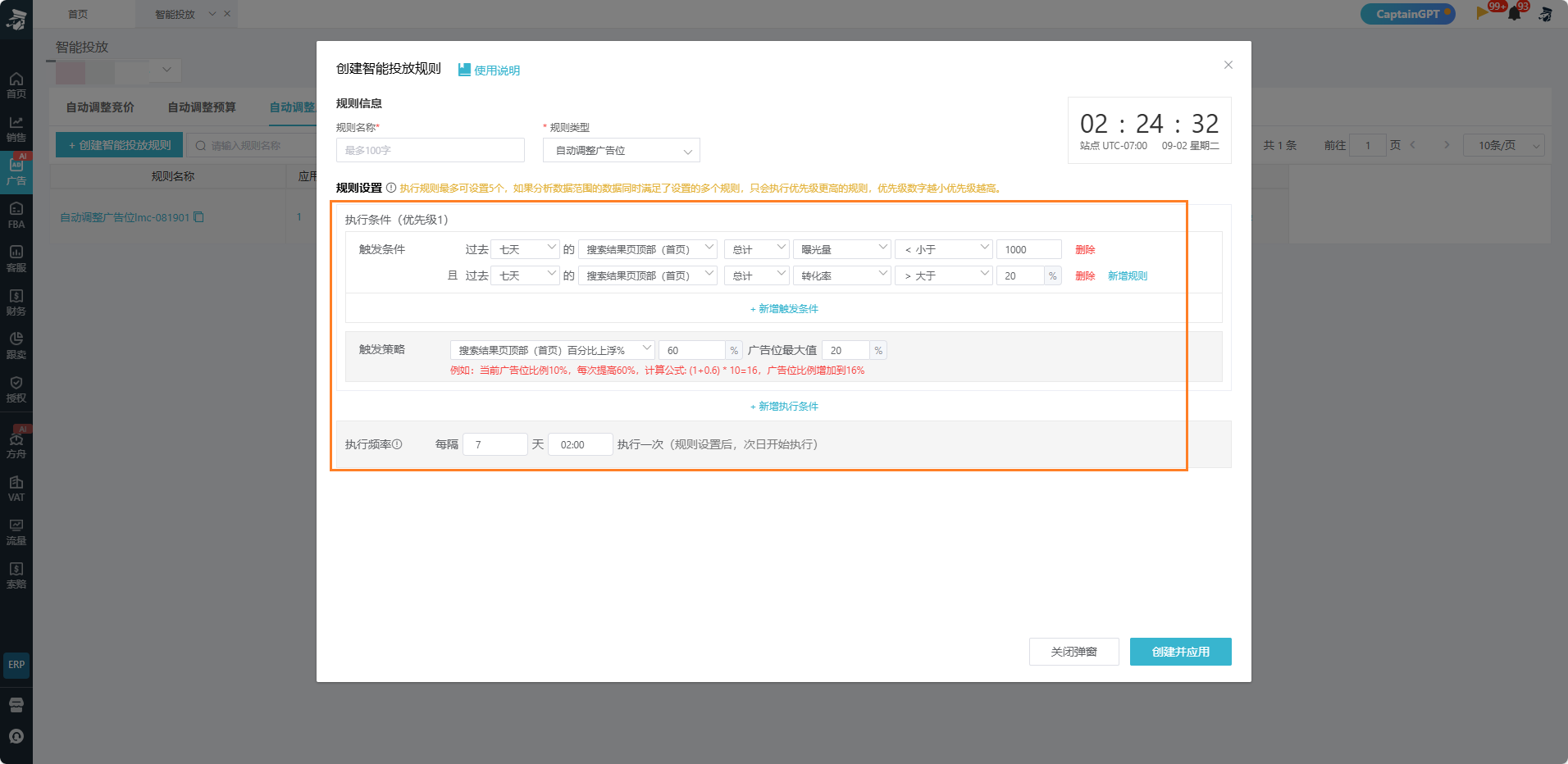Open the 财务 finance sidebar icon
The width and height of the screenshot is (1568, 764).
click(16, 302)
